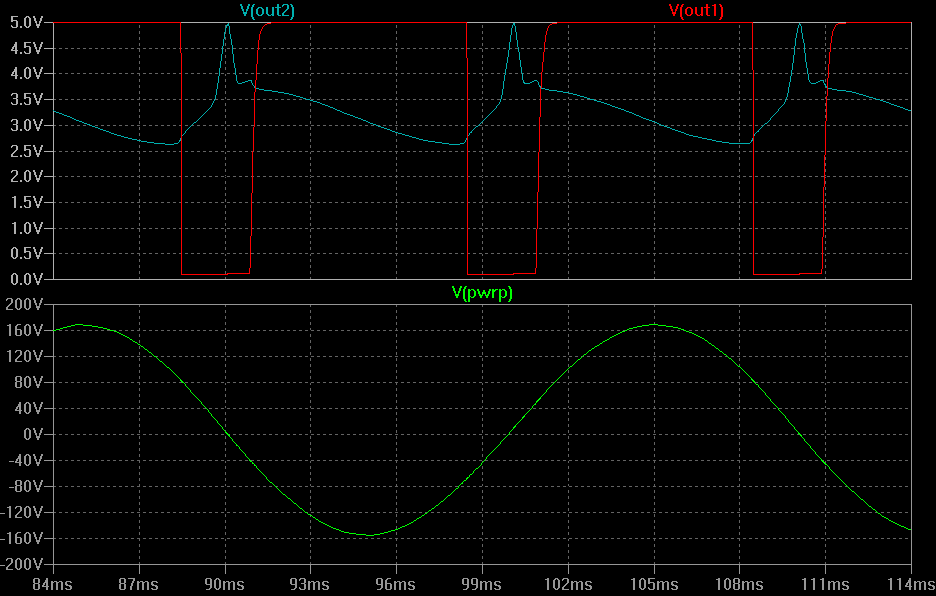Click the 0V axis label

tap(32, 435)
